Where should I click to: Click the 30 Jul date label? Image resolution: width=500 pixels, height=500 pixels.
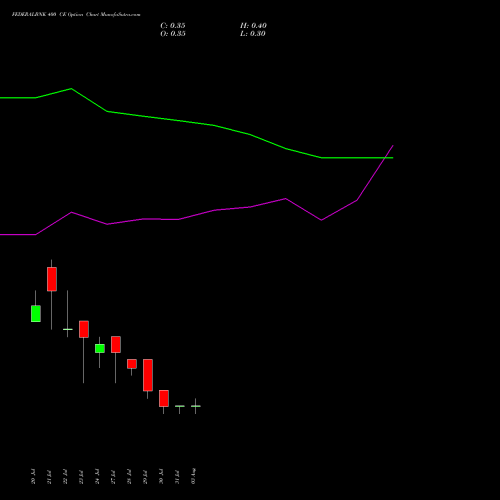coord(161,476)
